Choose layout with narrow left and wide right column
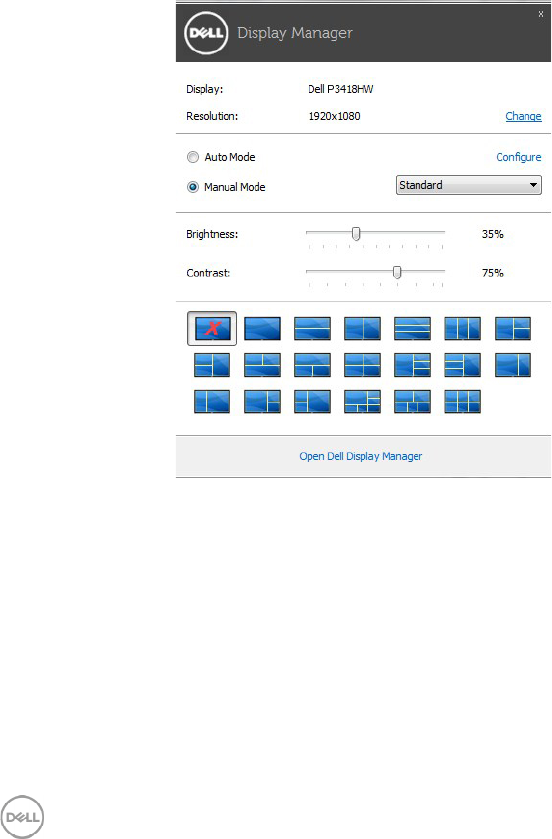 click(212, 401)
